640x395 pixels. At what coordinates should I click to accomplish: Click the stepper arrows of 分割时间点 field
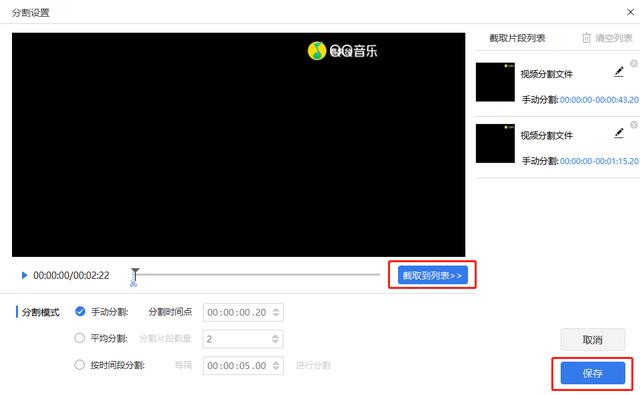pyautogui.click(x=276, y=313)
